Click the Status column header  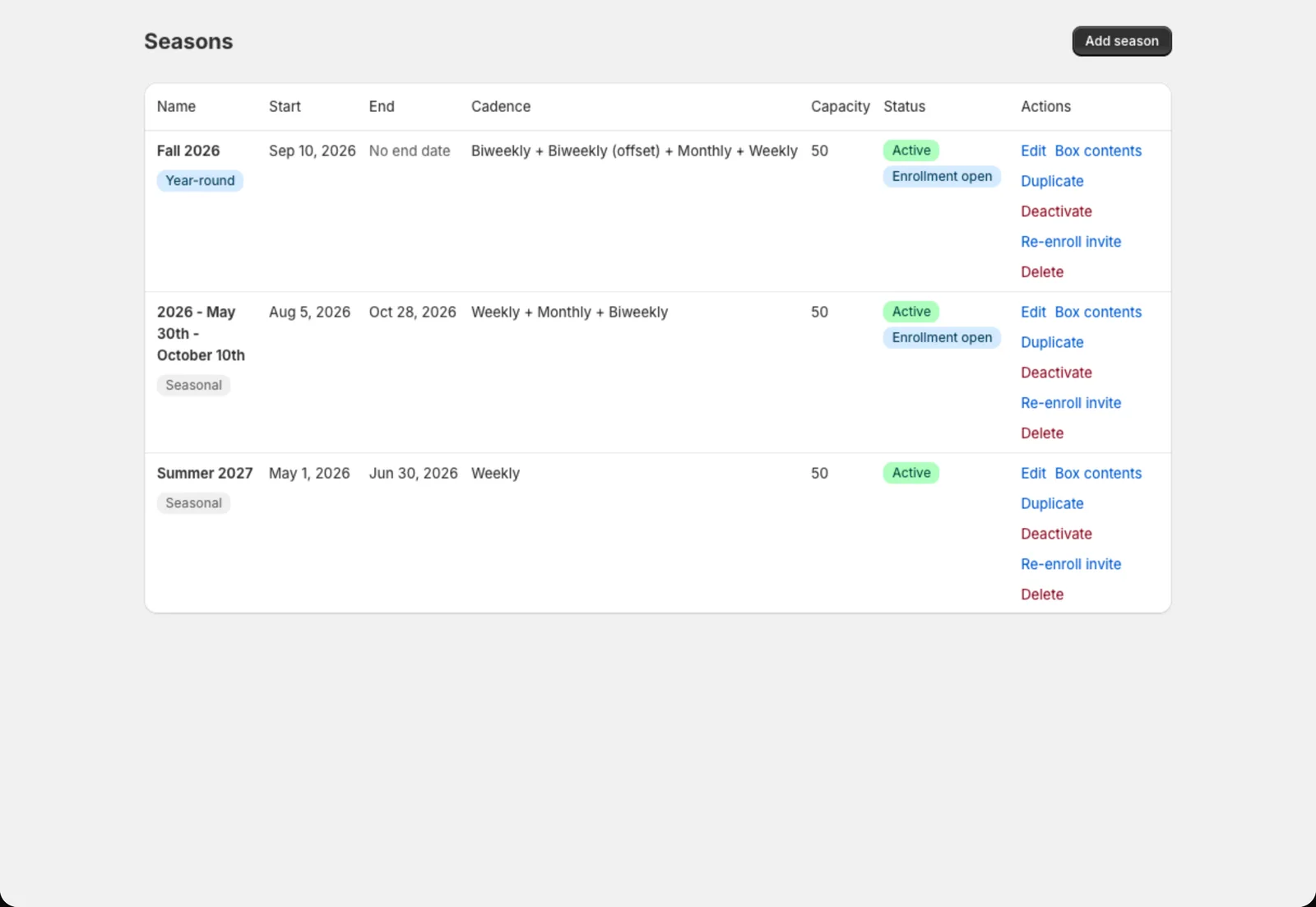tap(904, 106)
